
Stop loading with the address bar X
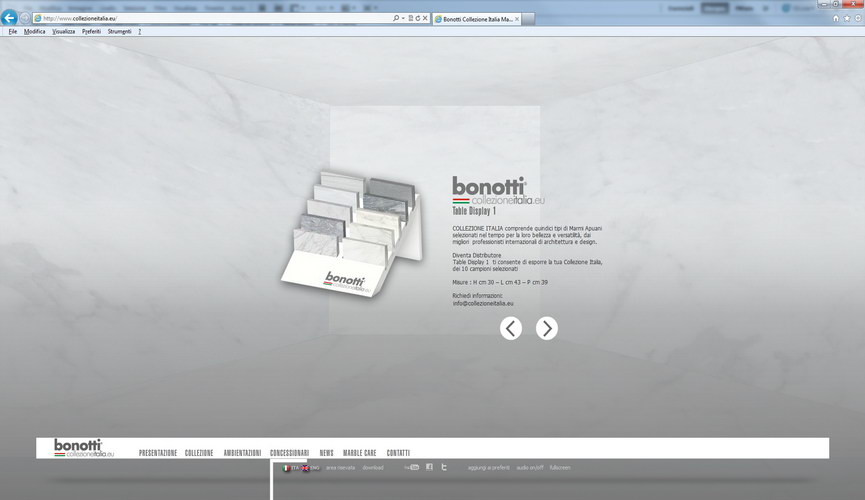[x=425, y=18]
